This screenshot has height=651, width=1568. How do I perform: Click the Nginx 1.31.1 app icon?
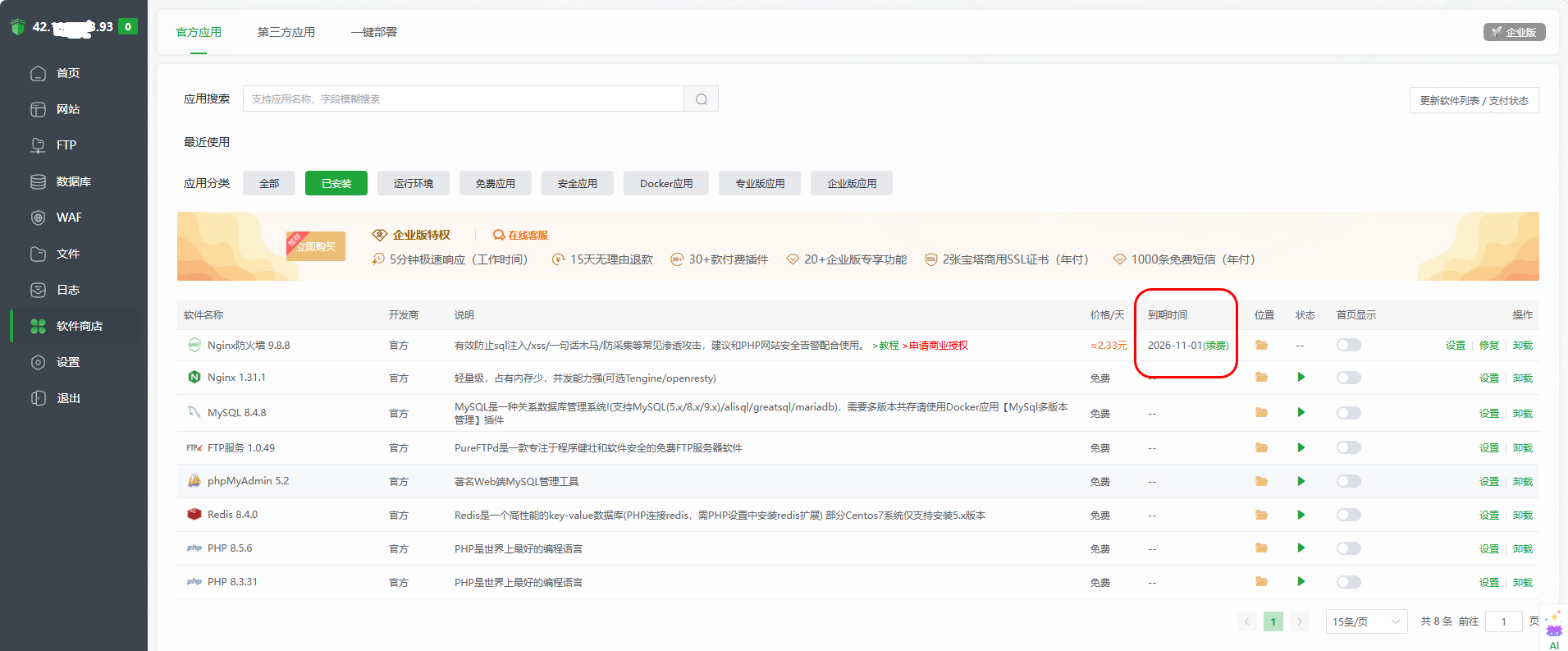(x=194, y=377)
